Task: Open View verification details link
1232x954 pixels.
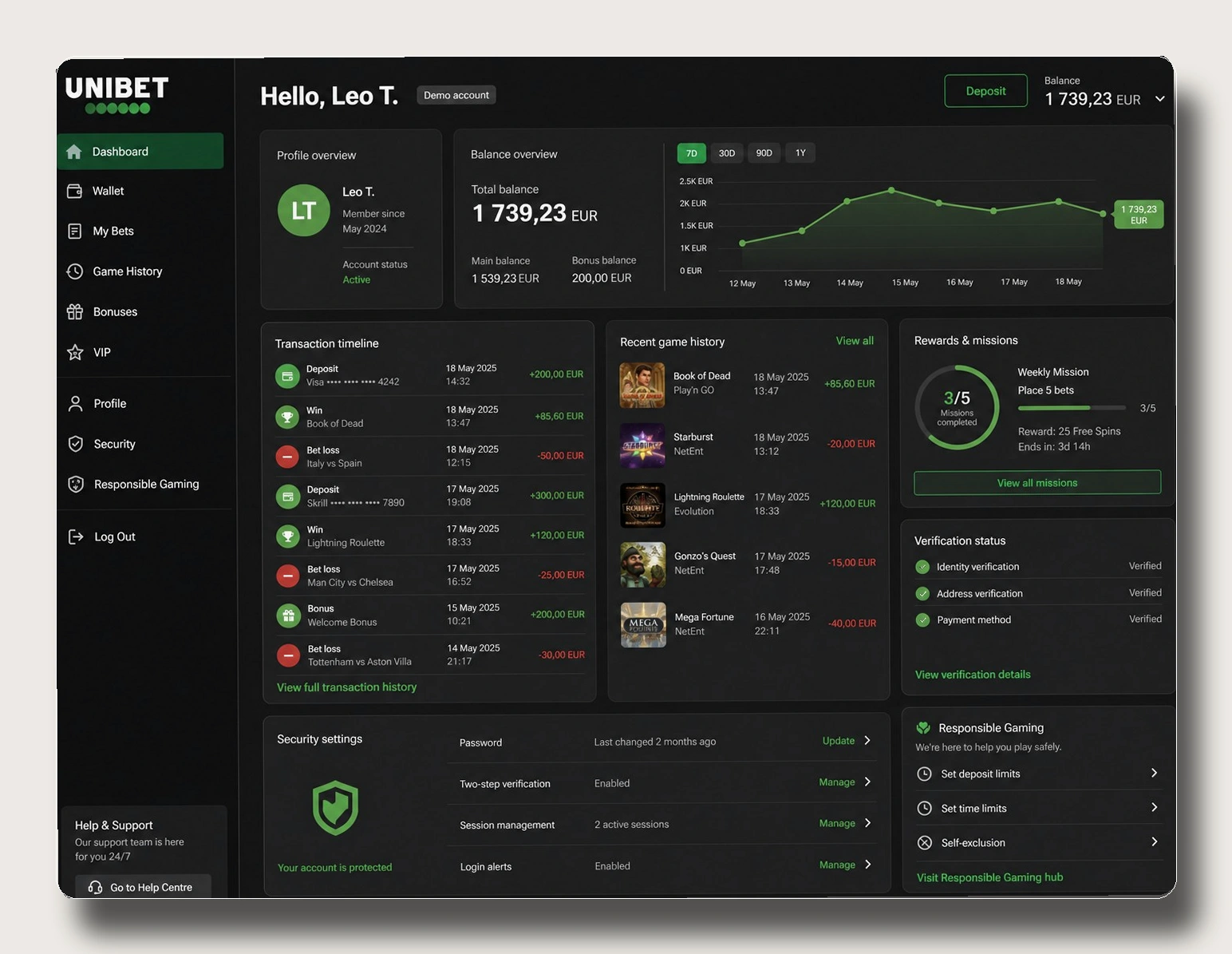Action: pyautogui.click(x=973, y=675)
